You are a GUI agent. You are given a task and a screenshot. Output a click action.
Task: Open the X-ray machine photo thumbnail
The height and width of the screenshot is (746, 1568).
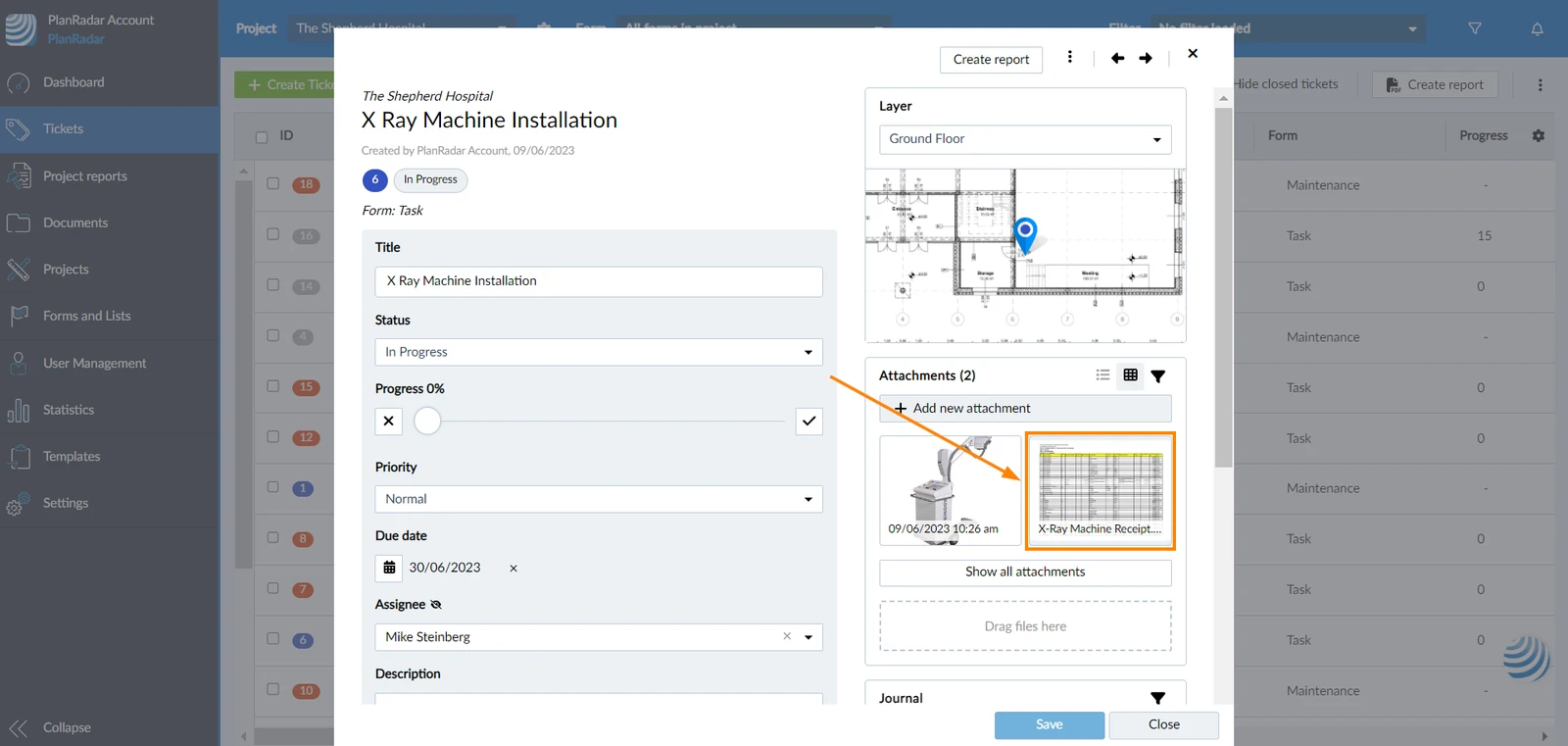950,490
